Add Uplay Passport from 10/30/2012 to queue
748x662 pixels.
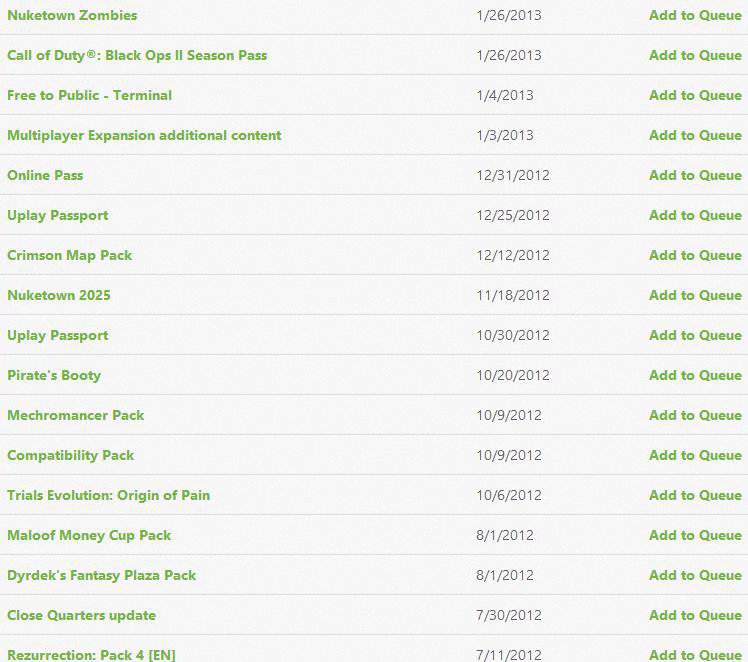click(695, 335)
